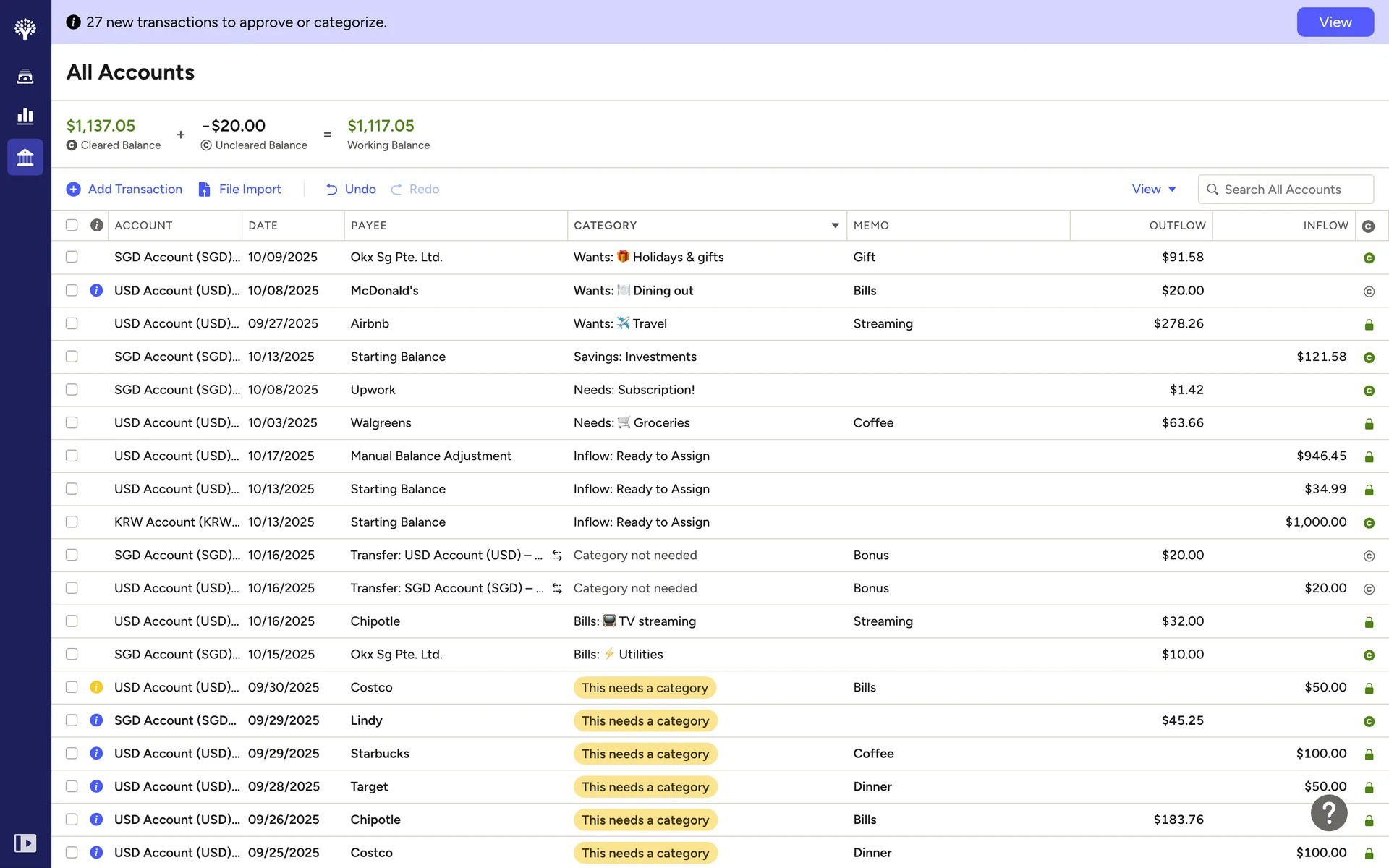Click the YNAB tree logo icon
This screenshot has height=868, width=1389.
pyautogui.click(x=25, y=29)
